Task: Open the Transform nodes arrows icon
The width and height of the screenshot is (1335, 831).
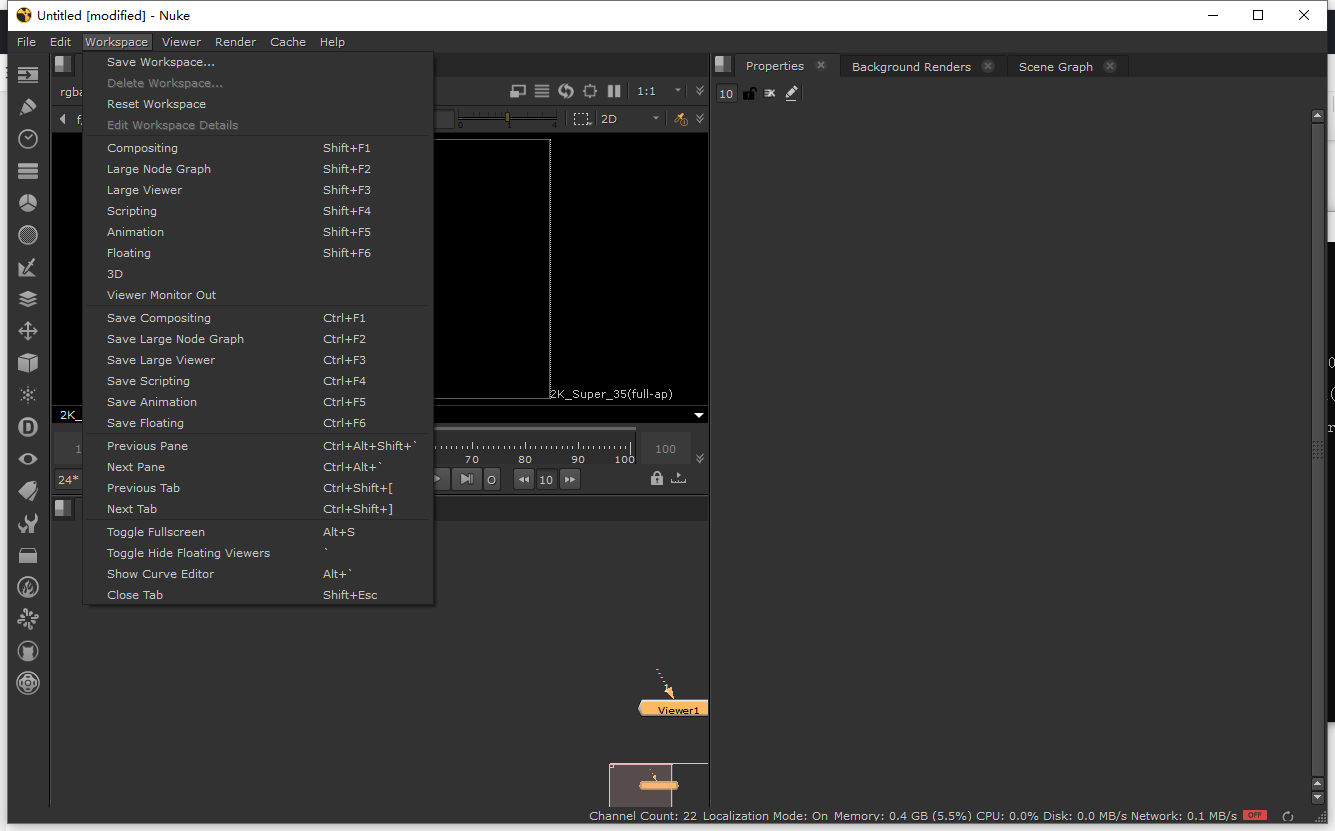Action: coord(28,331)
